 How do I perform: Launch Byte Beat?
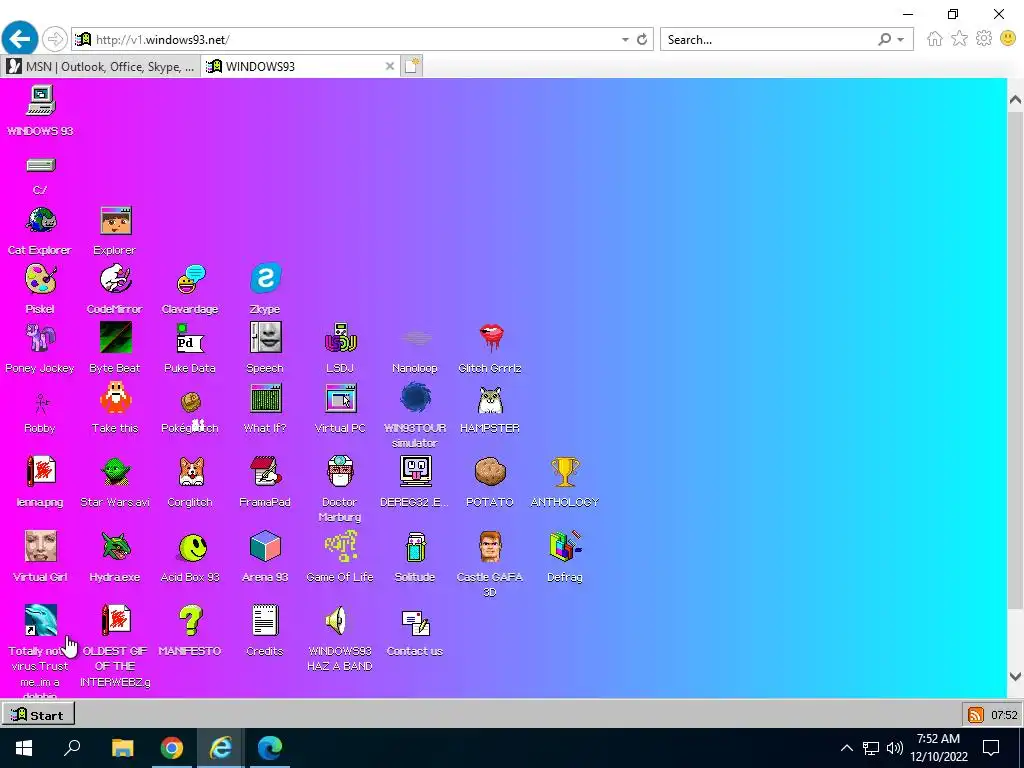(116, 338)
